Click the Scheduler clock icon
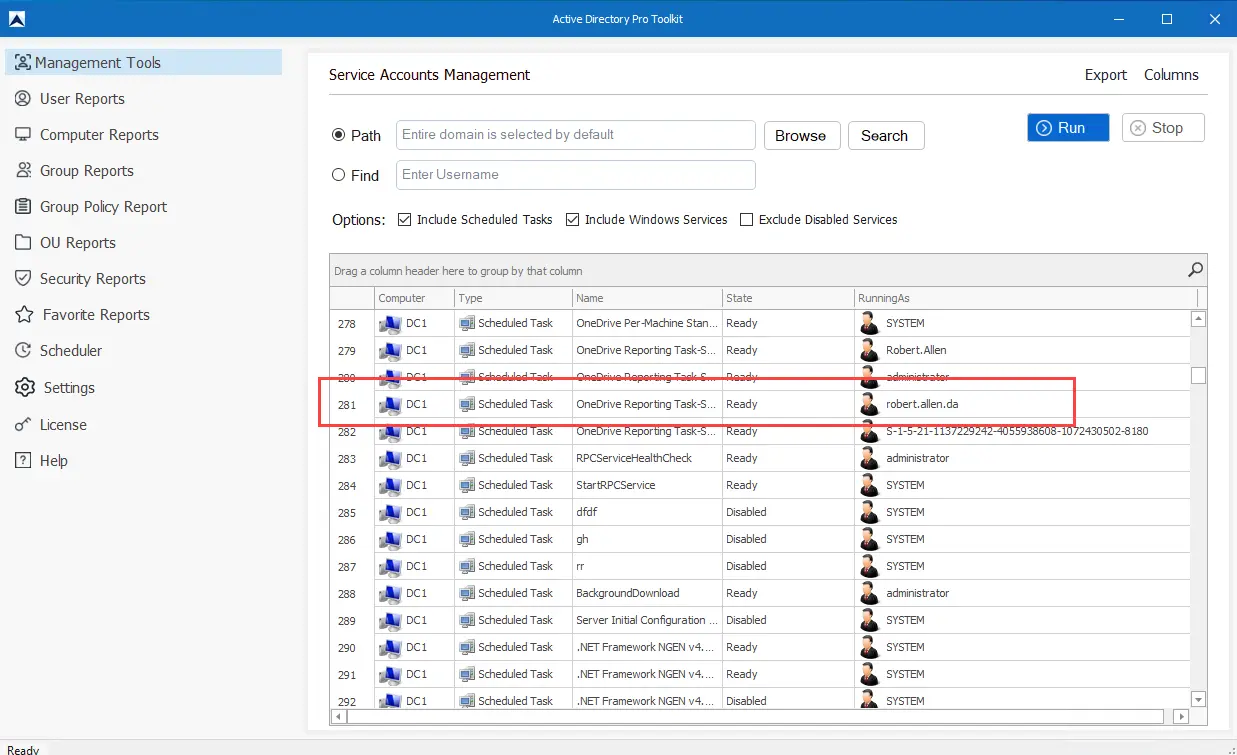Image resolution: width=1237 pixels, height=755 pixels. pos(23,350)
